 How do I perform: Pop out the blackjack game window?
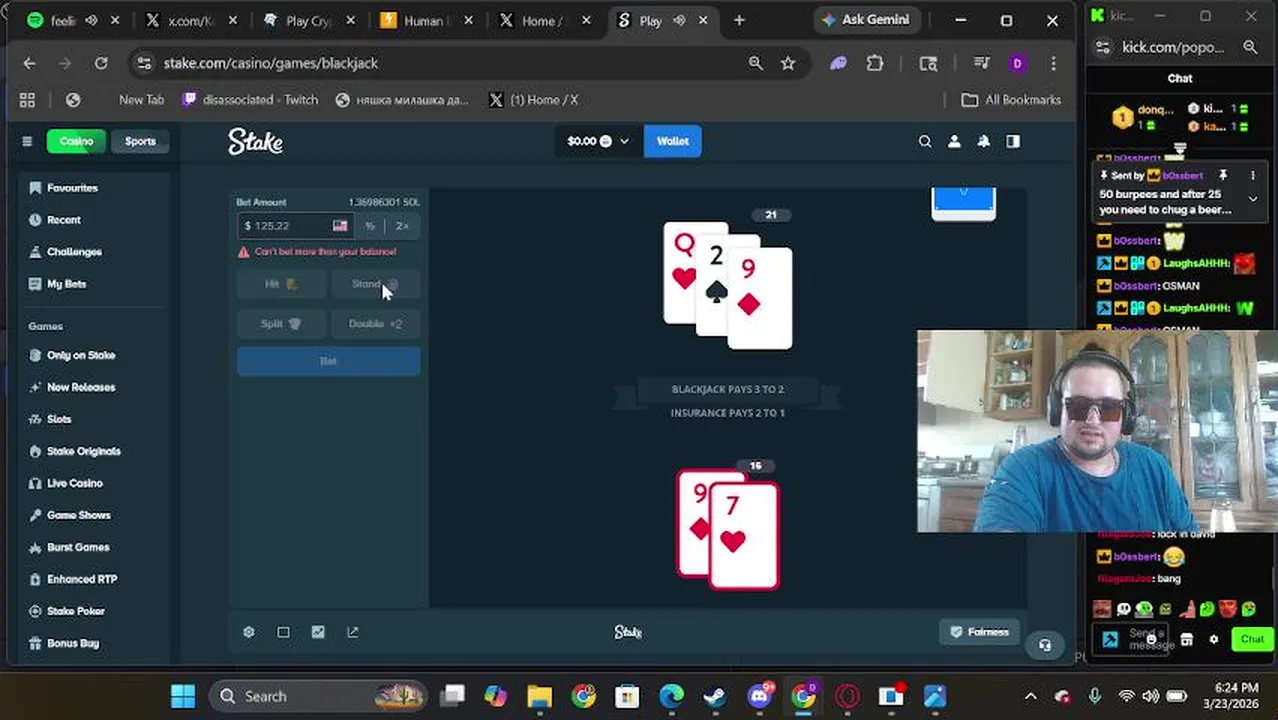[352, 632]
